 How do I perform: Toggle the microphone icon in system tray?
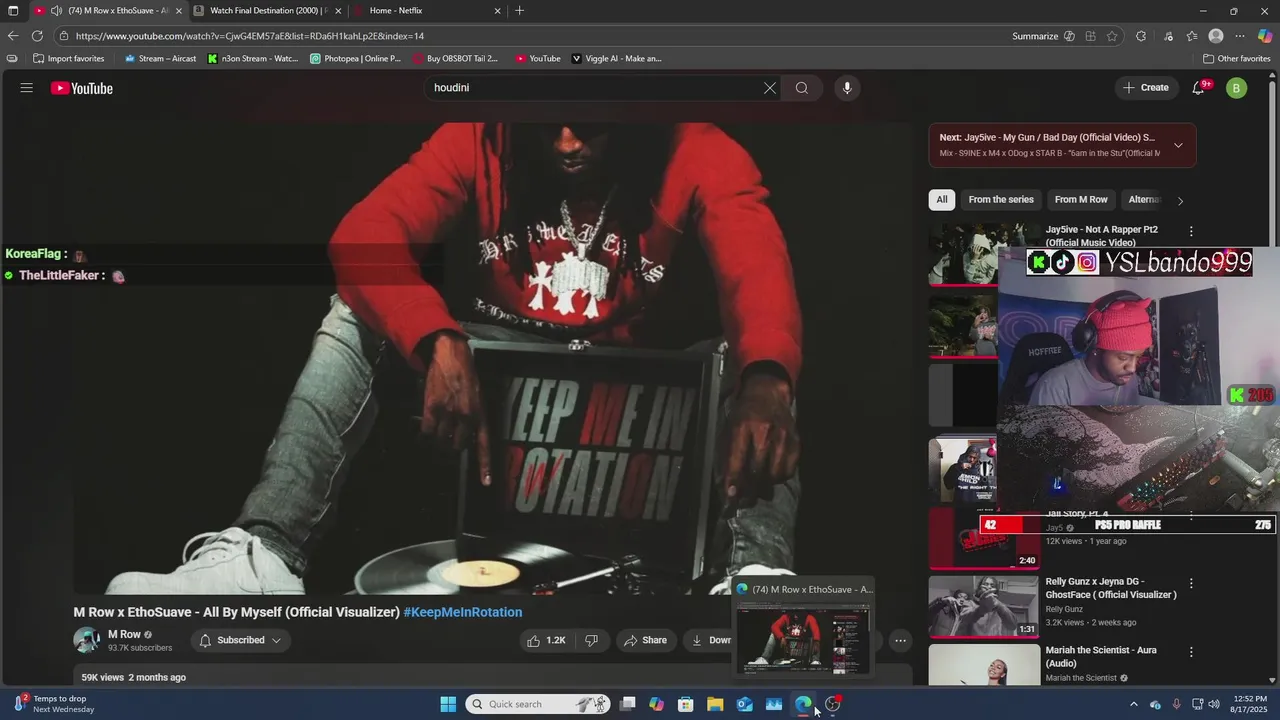pyautogui.click(x=1176, y=704)
